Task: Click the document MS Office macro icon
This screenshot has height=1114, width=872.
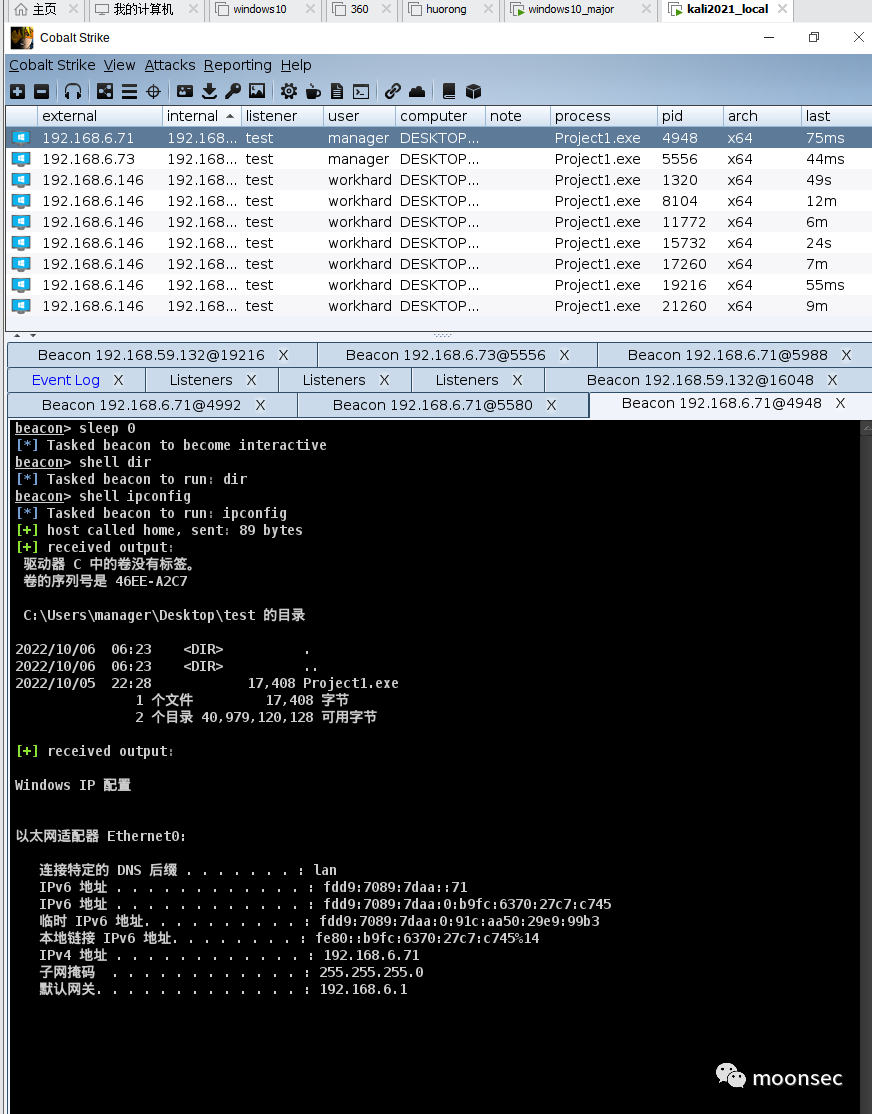Action: (x=337, y=91)
